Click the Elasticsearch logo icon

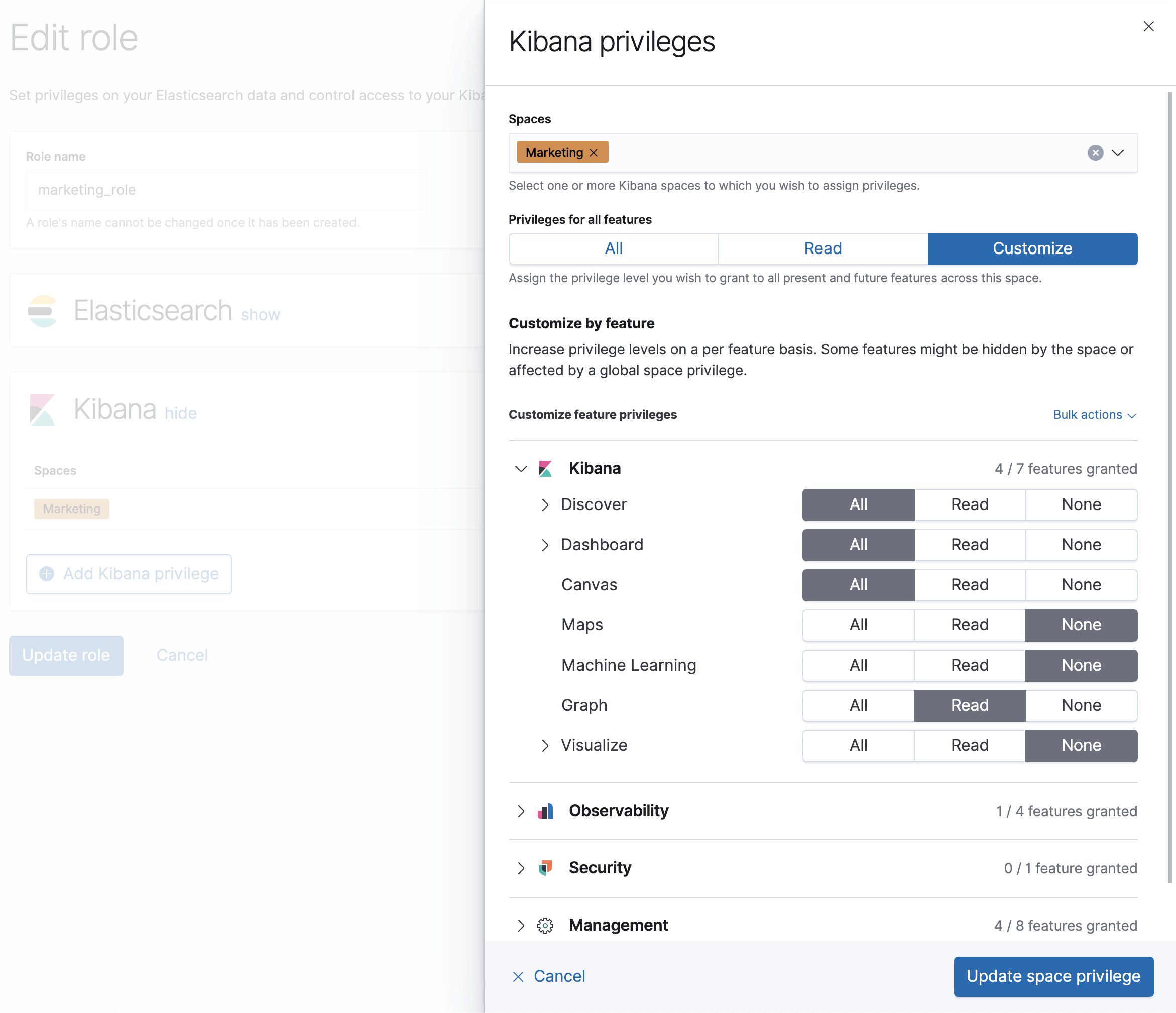pyautogui.click(x=43, y=311)
